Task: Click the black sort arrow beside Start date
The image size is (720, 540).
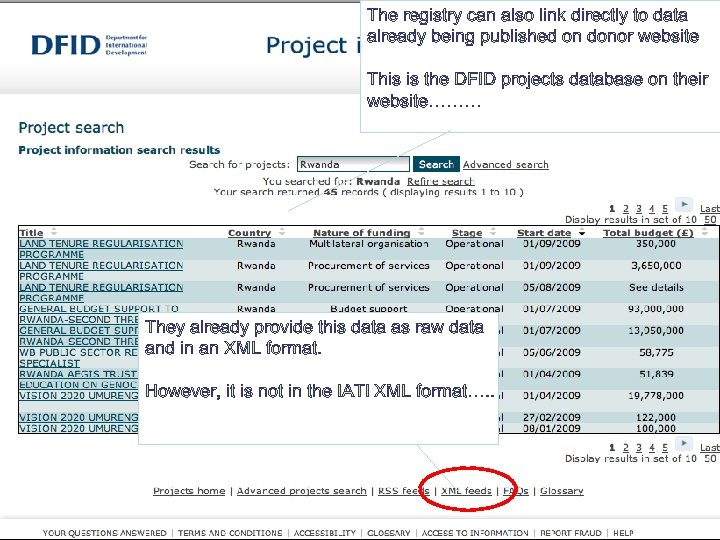Action: [x=582, y=233]
